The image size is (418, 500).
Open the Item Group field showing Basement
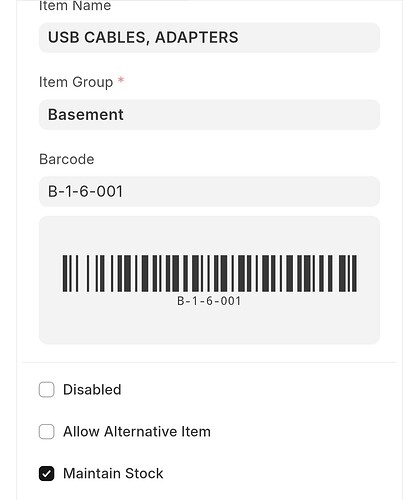click(209, 114)
